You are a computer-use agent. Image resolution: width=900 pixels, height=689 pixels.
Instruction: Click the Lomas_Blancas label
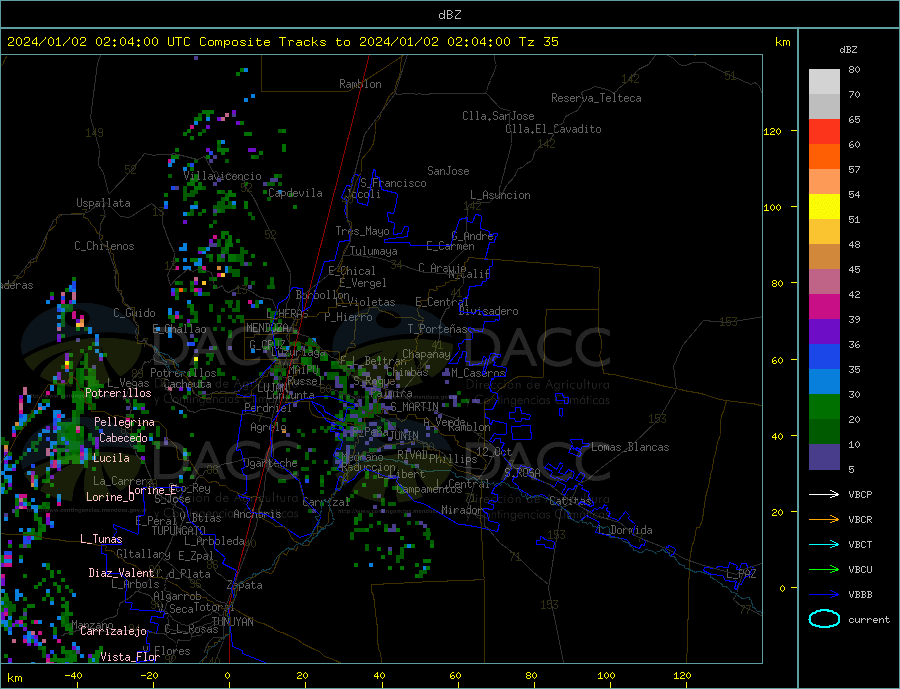[630, 447]
